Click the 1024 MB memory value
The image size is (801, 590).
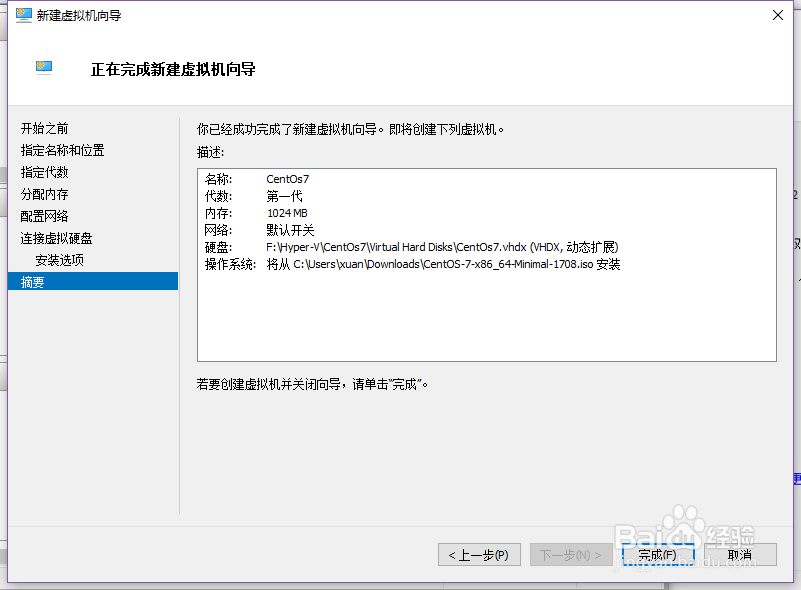(x=287, y=213)
